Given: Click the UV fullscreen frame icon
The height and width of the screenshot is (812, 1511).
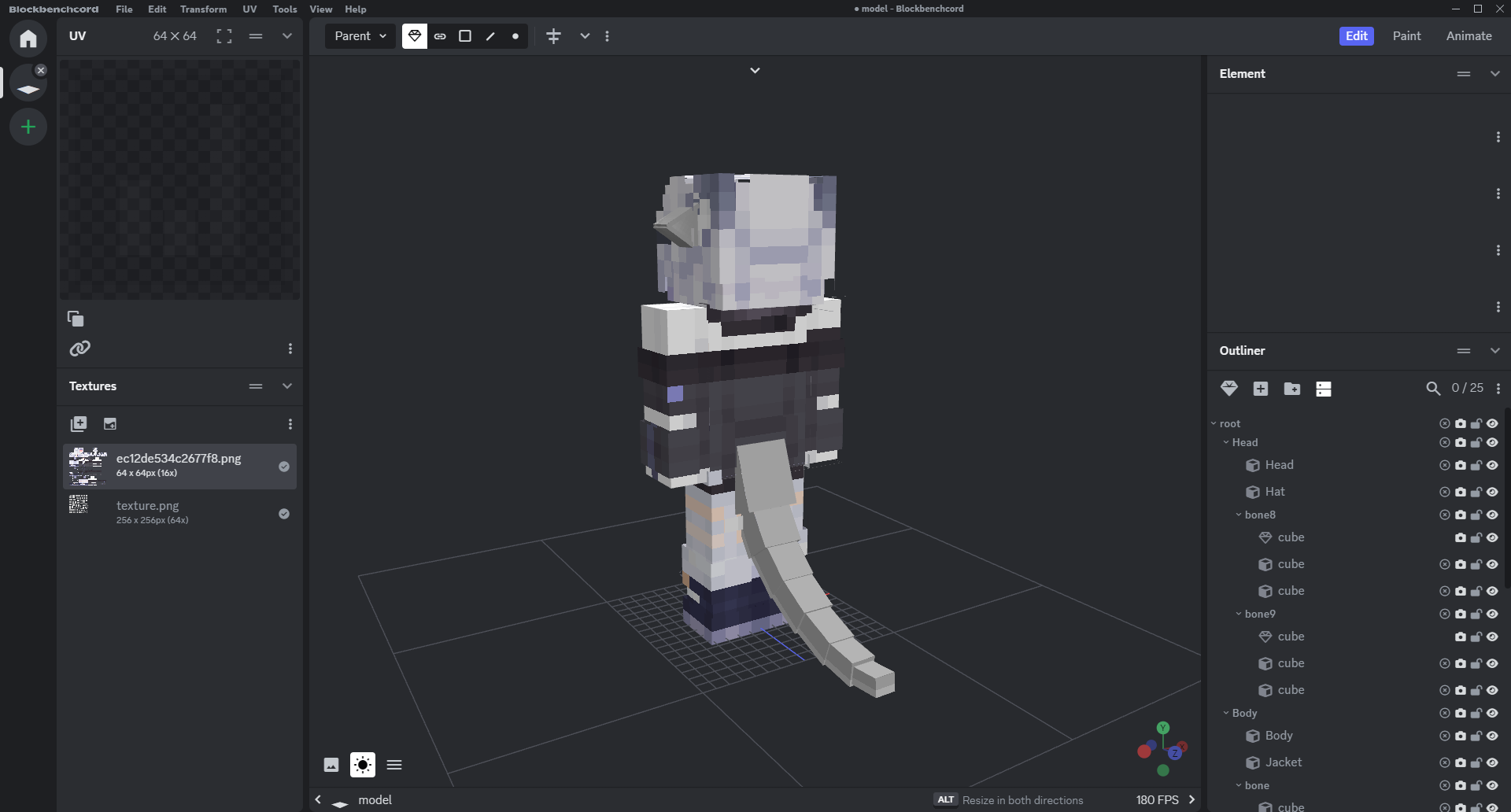Looking at the screenshot, I should tap(224, 36).
